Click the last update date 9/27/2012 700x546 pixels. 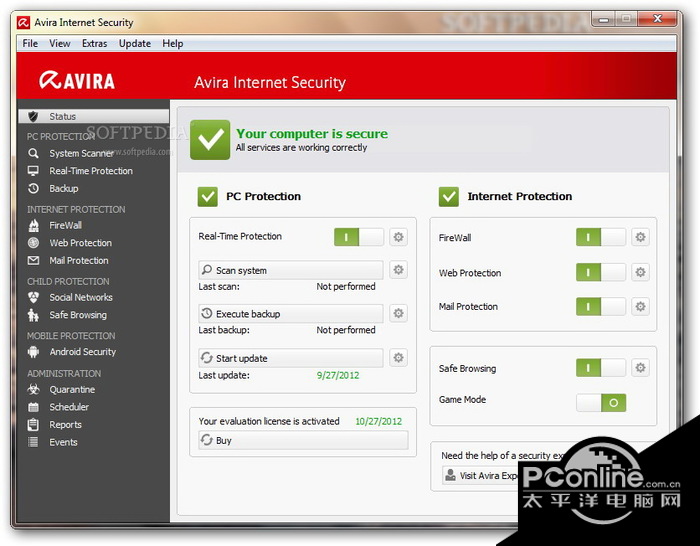click(x=338, y=375)
